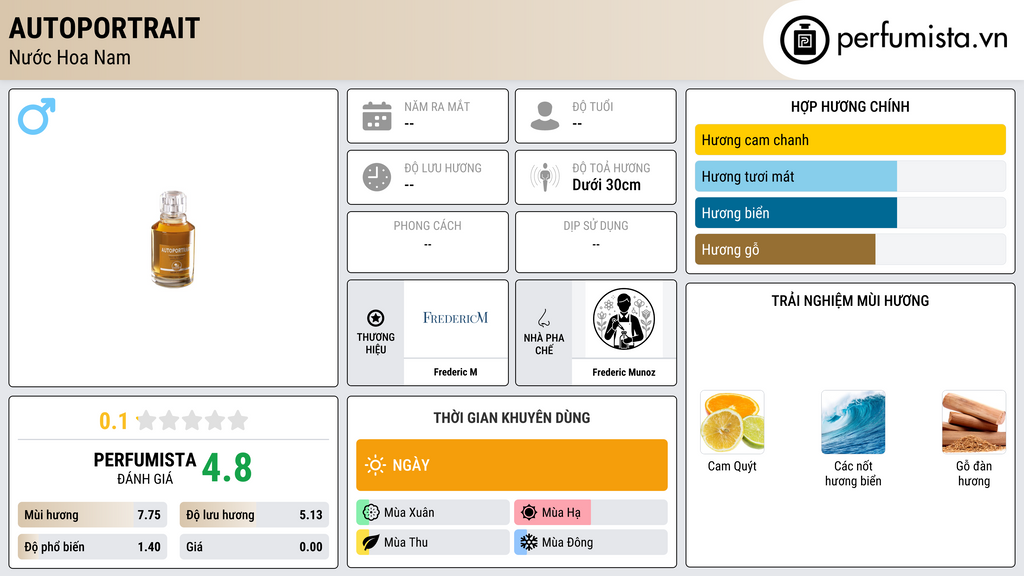
Task: Click the Mùa Đông season bar
Action: (591, 542)
